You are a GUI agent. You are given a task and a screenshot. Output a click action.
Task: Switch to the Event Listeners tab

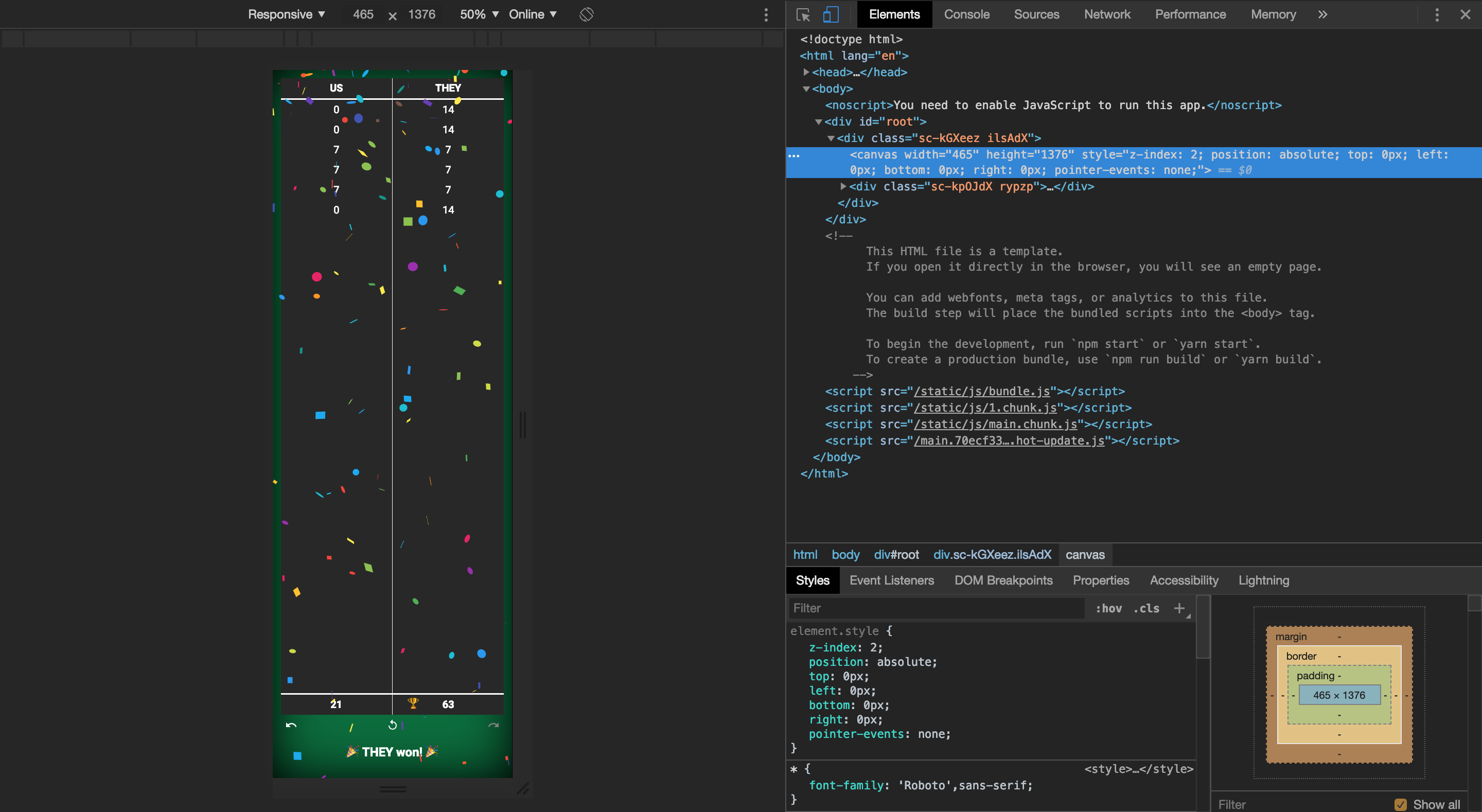[x=892, y=580]
